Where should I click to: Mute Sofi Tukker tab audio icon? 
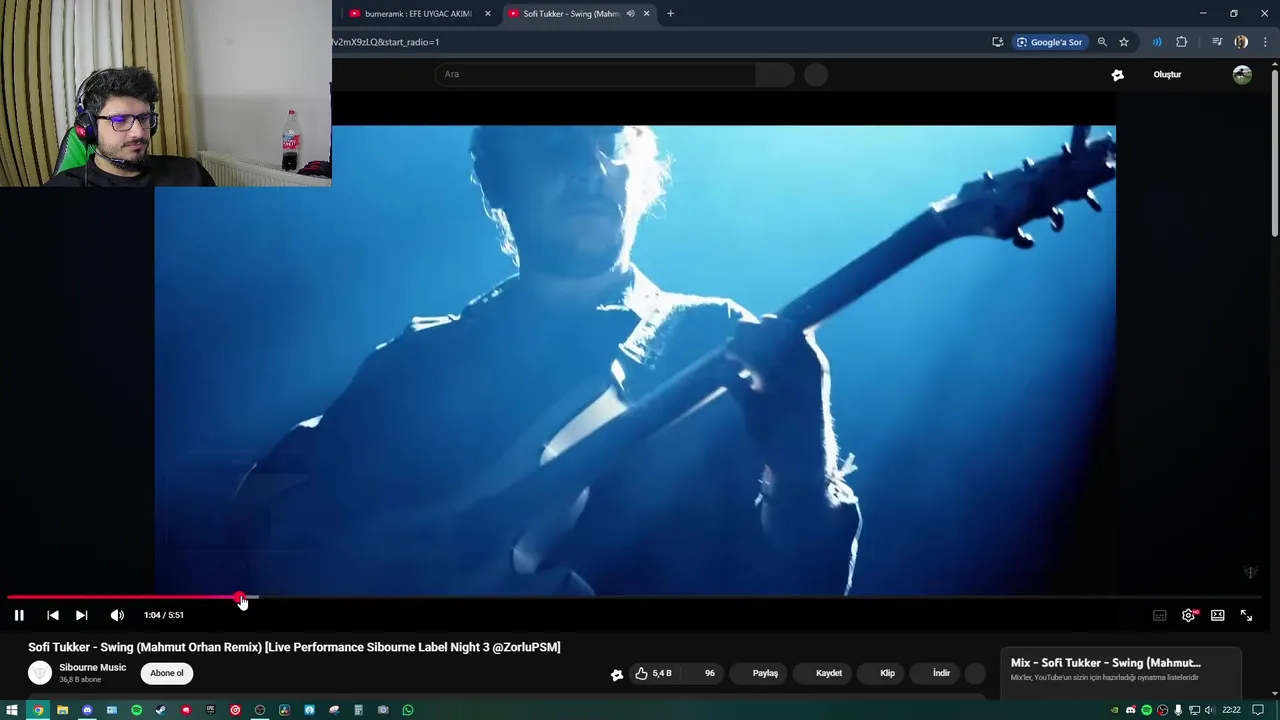pos(630,14)
